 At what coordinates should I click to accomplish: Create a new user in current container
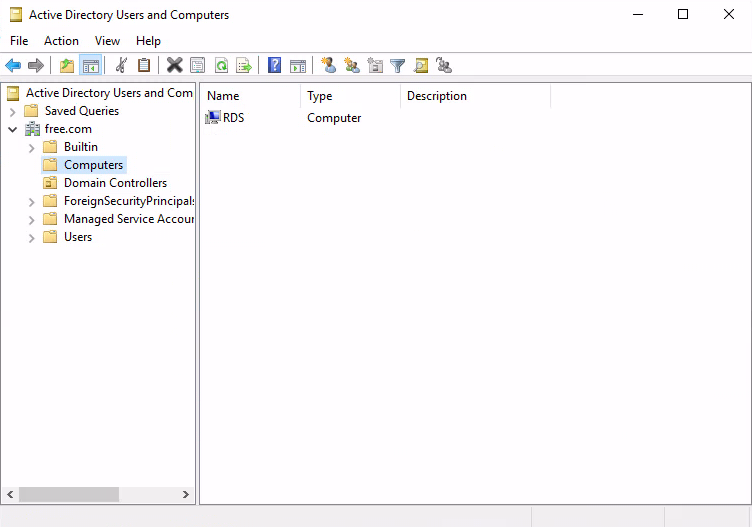329,65
